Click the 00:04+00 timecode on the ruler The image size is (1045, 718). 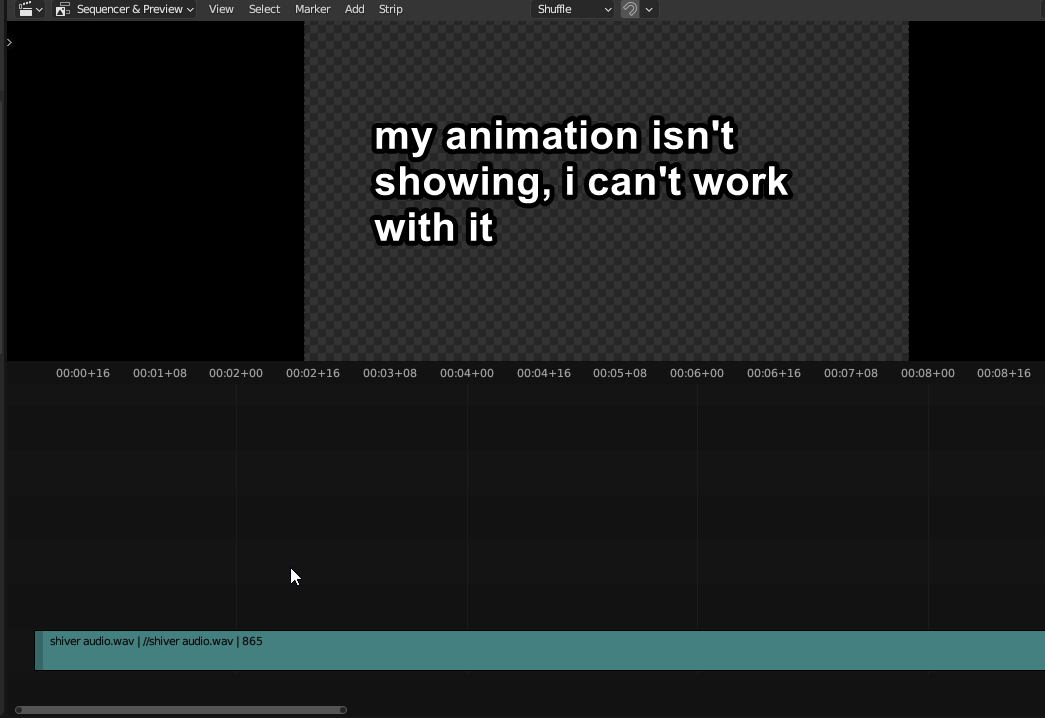click(467, 373)
